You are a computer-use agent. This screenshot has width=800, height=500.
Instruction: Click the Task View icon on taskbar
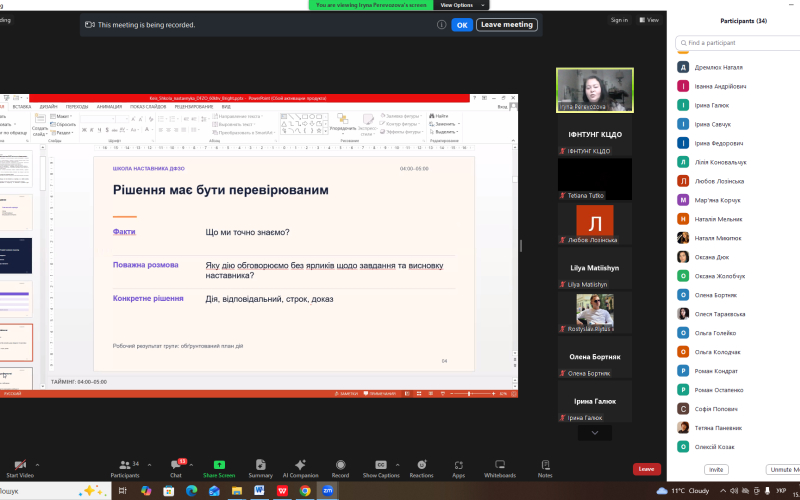tap(122, 491)
